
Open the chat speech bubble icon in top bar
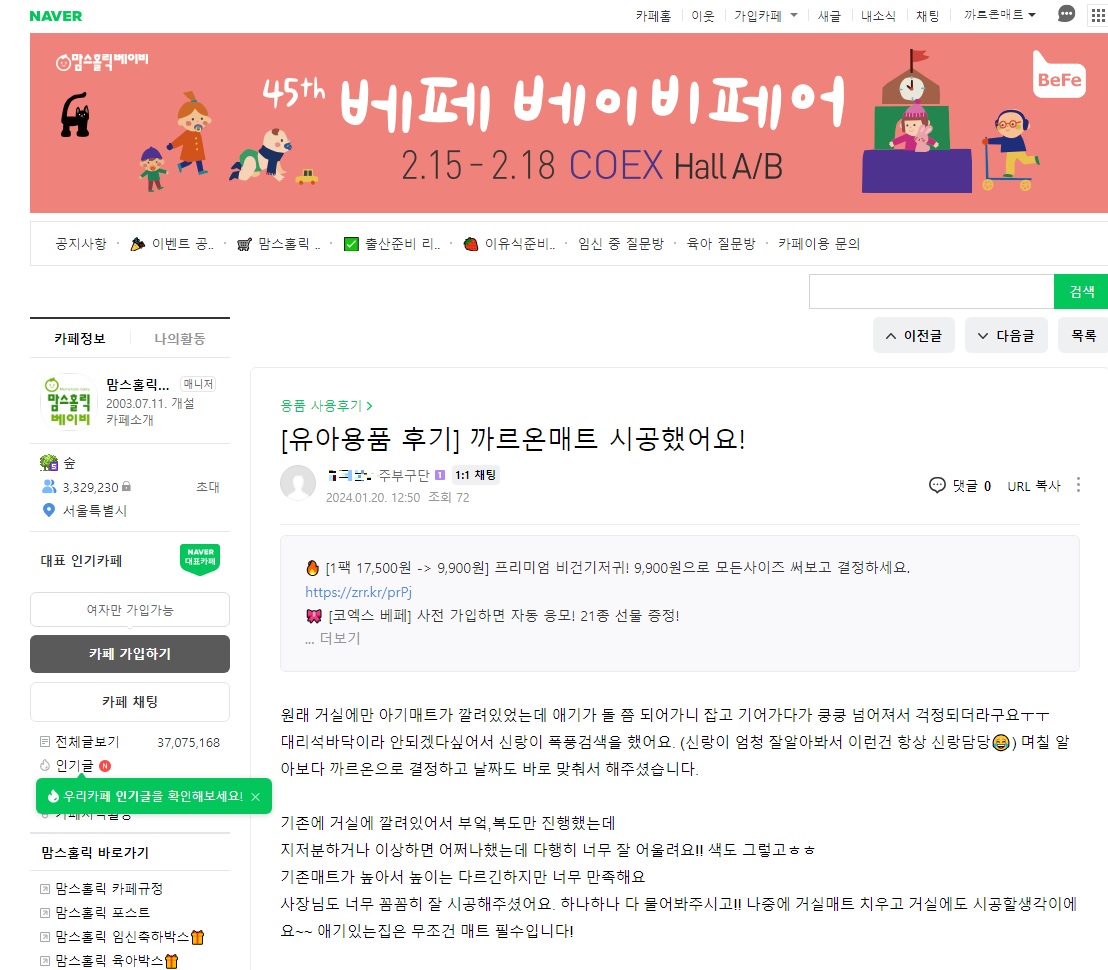(1066, 13)
